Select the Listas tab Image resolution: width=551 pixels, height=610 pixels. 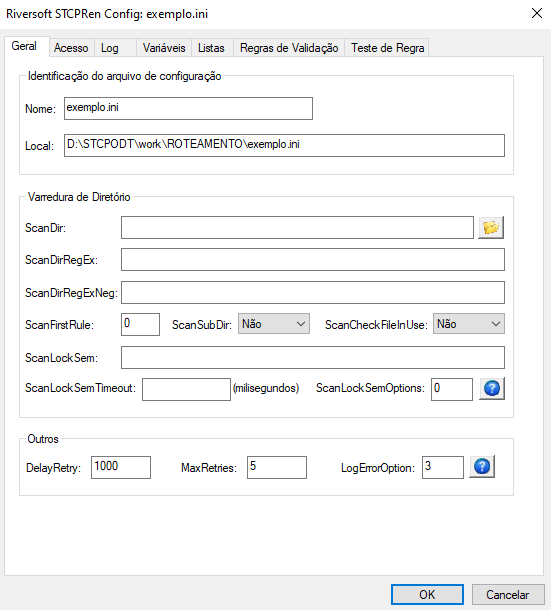(x=211, y=48)
